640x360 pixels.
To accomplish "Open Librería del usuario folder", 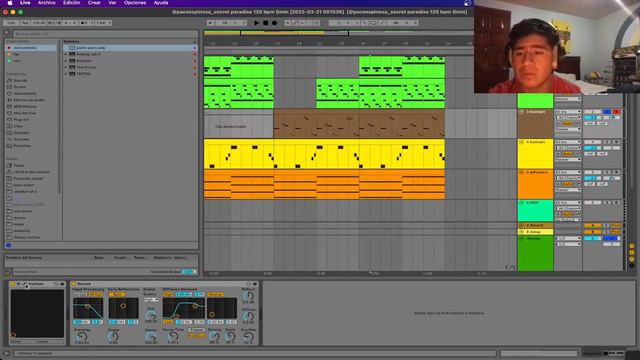I will point(31,172).
